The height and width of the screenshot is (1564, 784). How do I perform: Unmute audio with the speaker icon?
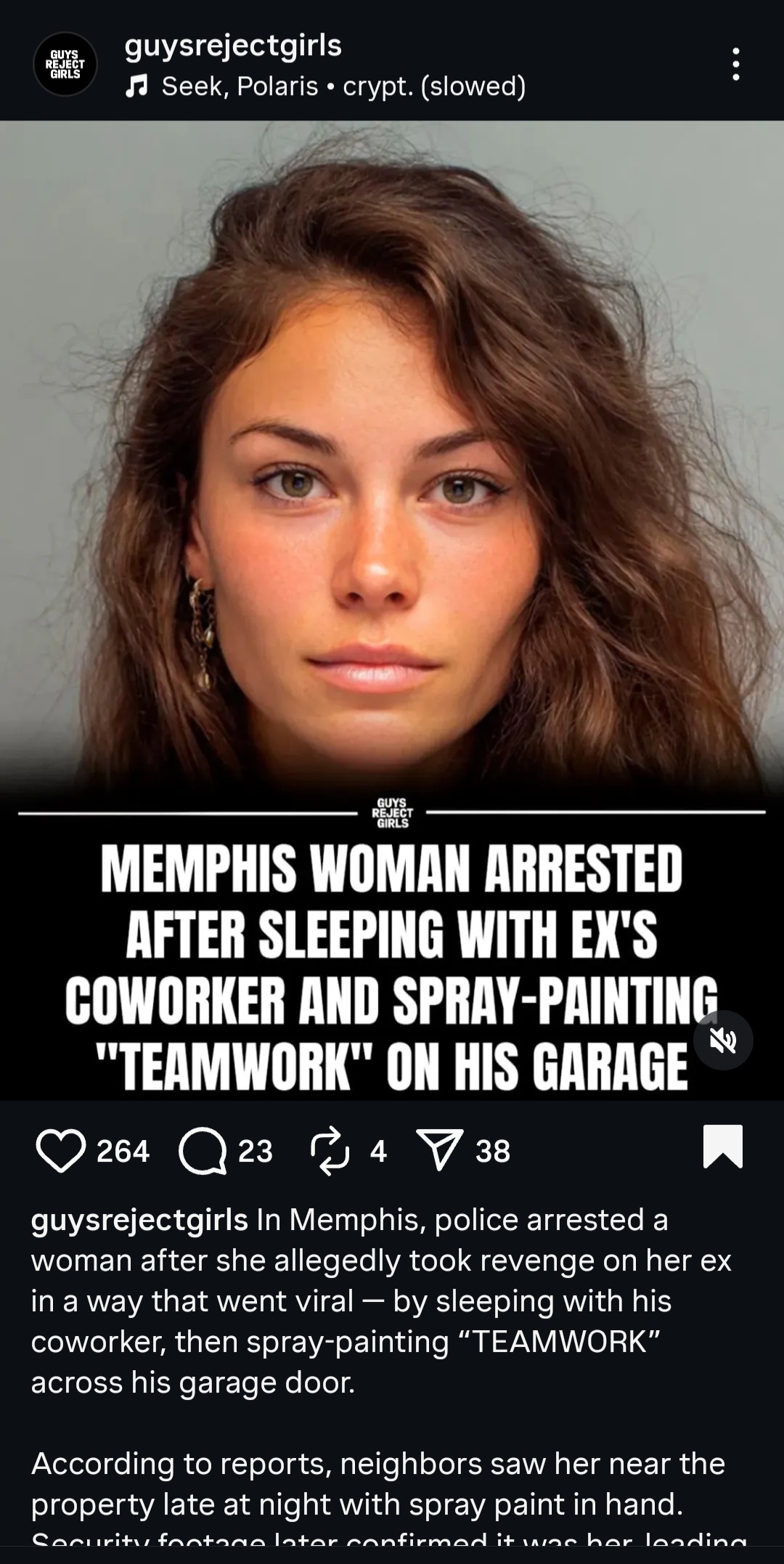coord(723,1040)
